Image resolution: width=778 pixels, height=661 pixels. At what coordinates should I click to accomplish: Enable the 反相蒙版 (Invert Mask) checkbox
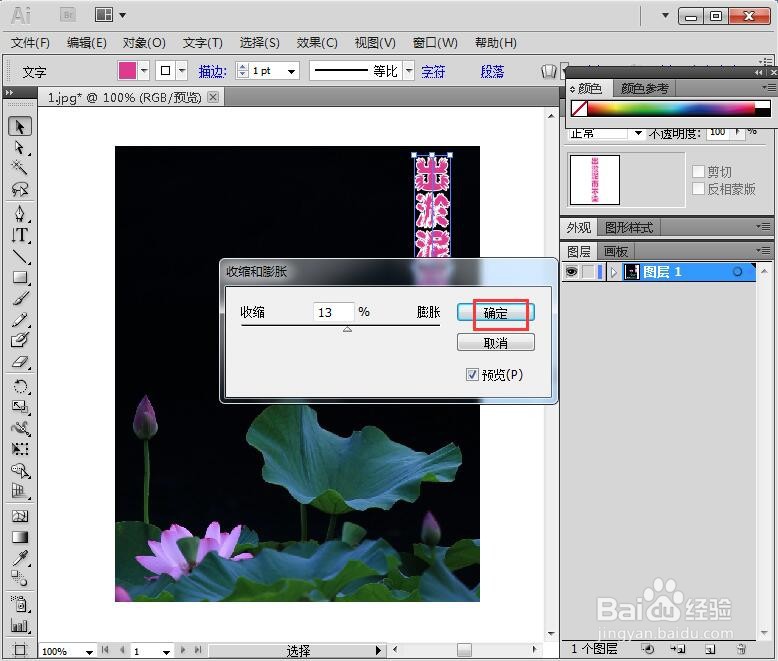click(x=698, y=189)
